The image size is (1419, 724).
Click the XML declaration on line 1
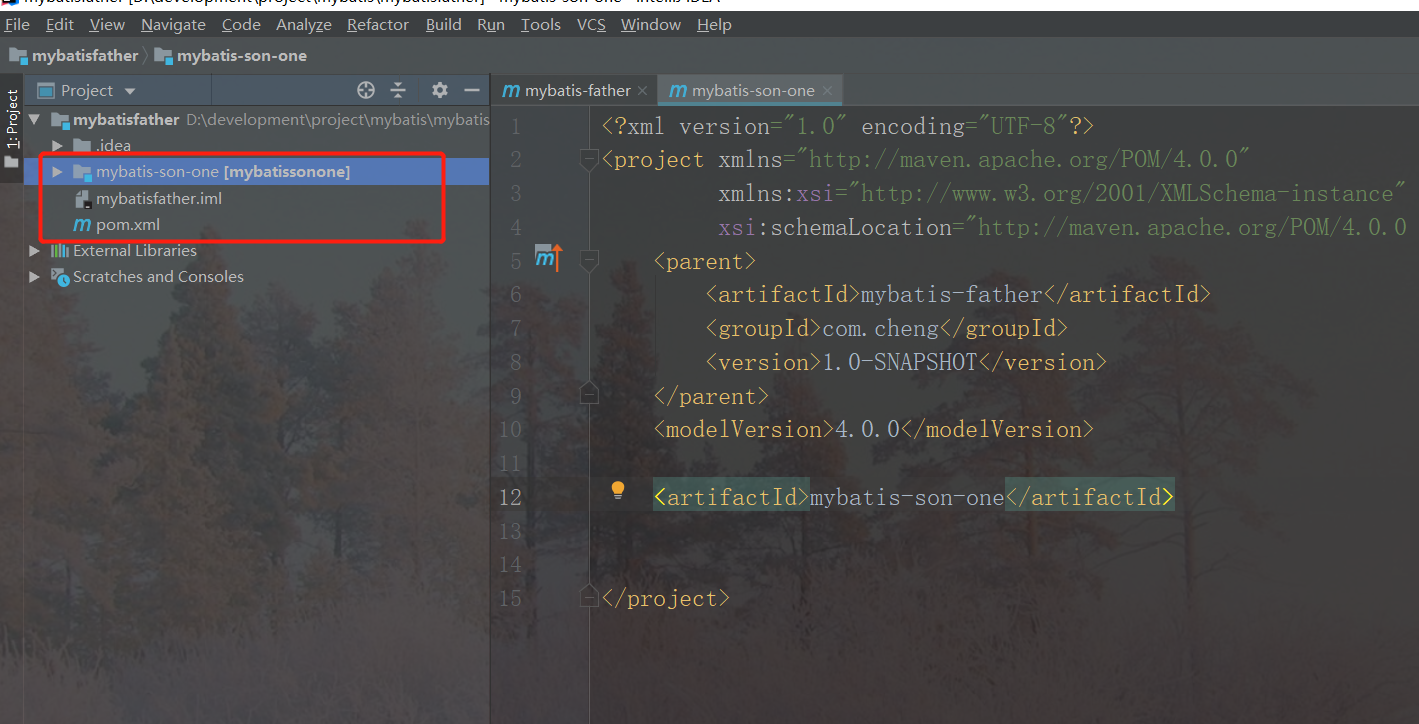848,126
